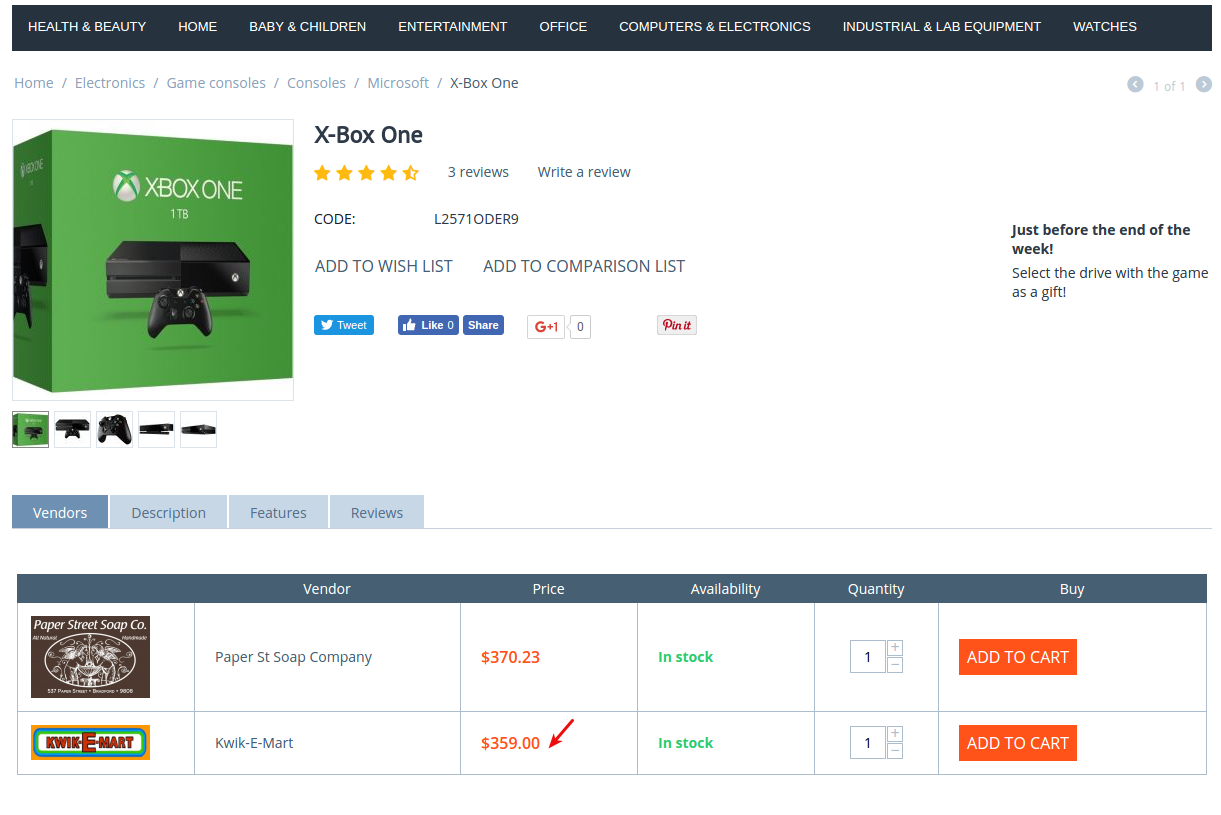Select the green box thumbnail

(x=30, y=429)
